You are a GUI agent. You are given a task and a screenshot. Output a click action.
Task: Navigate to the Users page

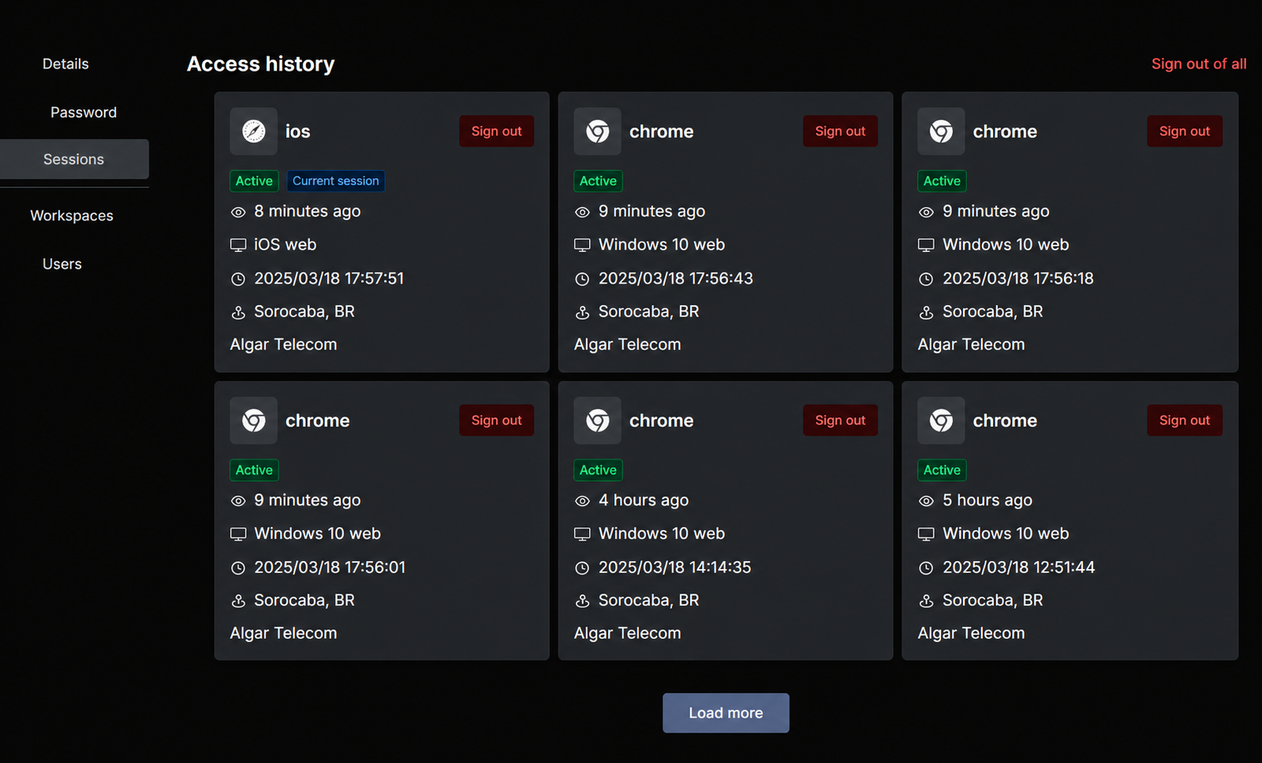tap(62, 264)
